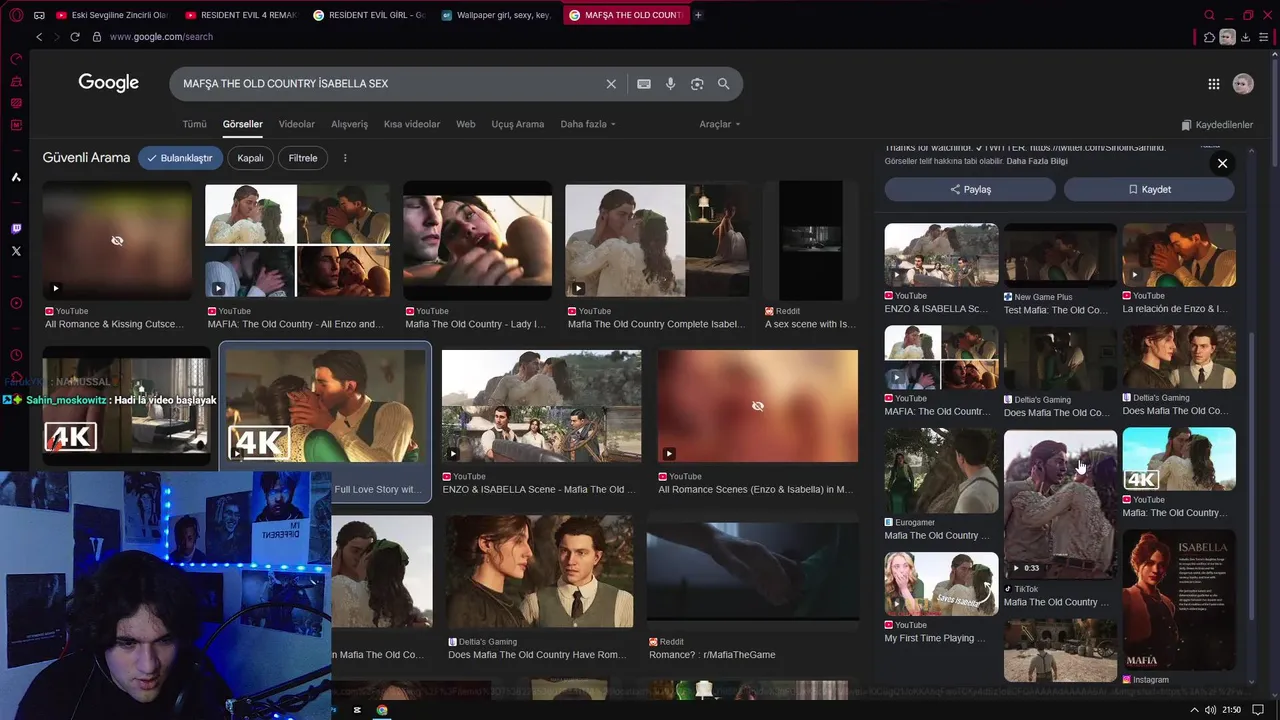1280x720 pixels.
Task: Expand the Araçlar tools dropdown
Action: point(720,124)
